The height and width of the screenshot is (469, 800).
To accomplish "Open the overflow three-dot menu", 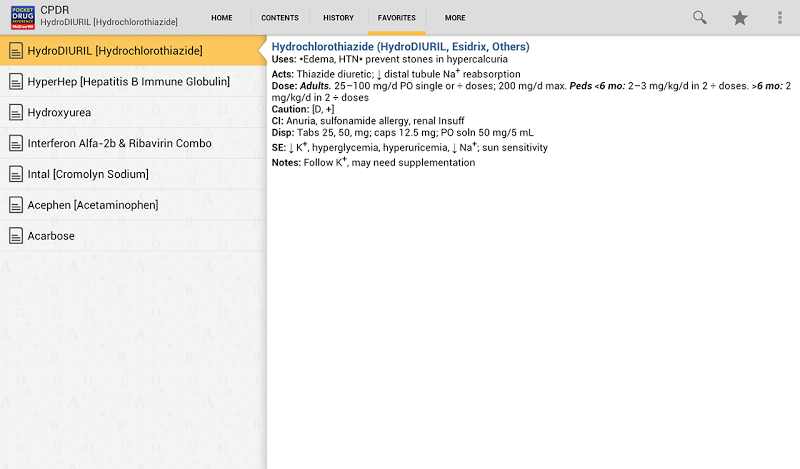I will pyautogui.click(x=780, y=18).
